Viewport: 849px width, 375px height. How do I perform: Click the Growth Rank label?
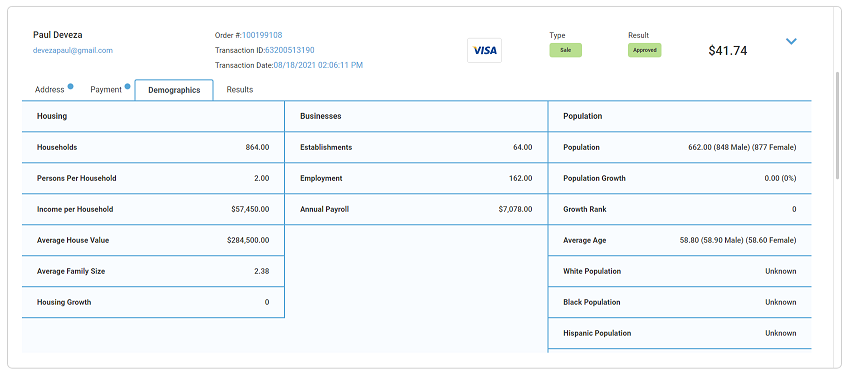[585, 209]
